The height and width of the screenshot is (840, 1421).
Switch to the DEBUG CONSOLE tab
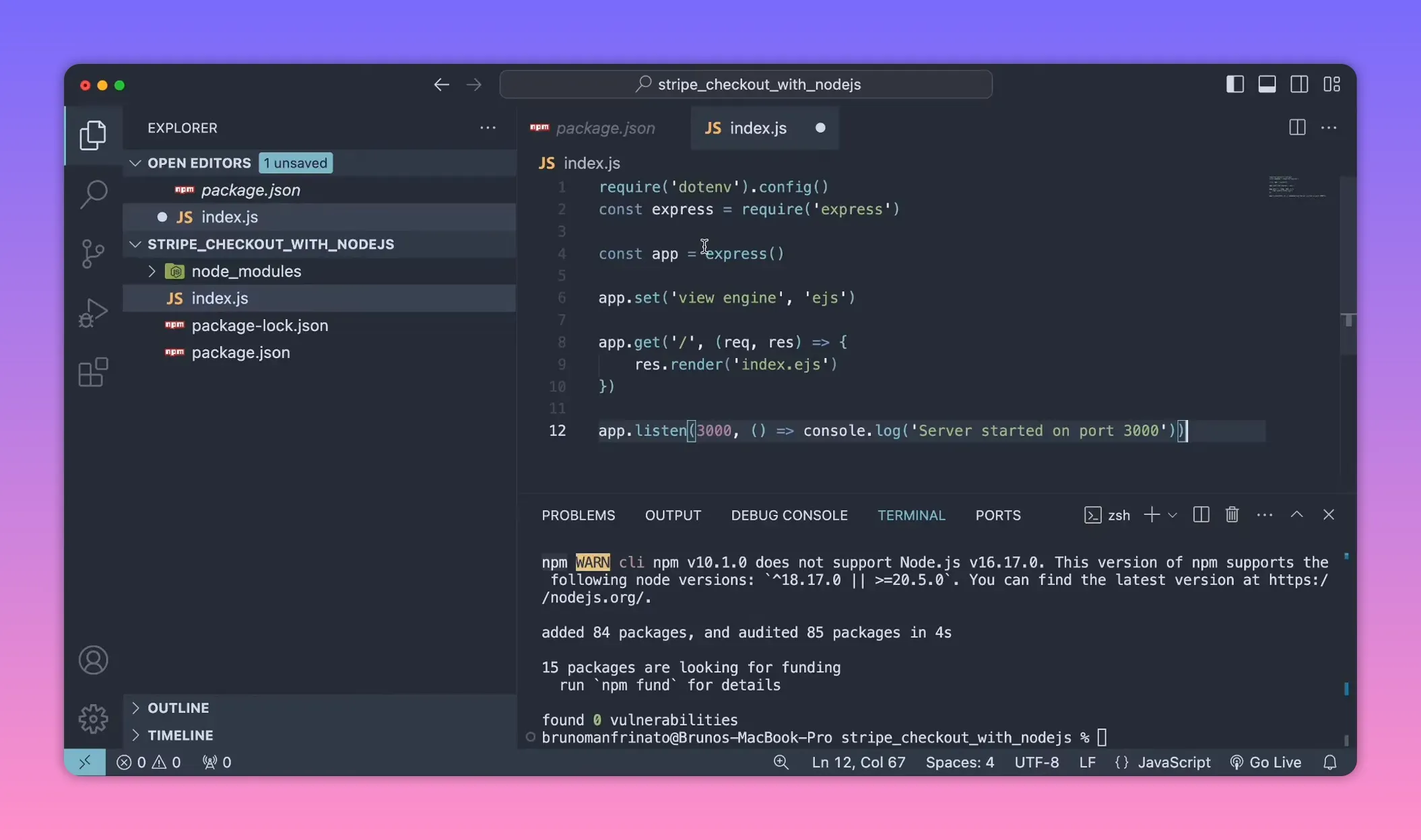coord(789,515)
